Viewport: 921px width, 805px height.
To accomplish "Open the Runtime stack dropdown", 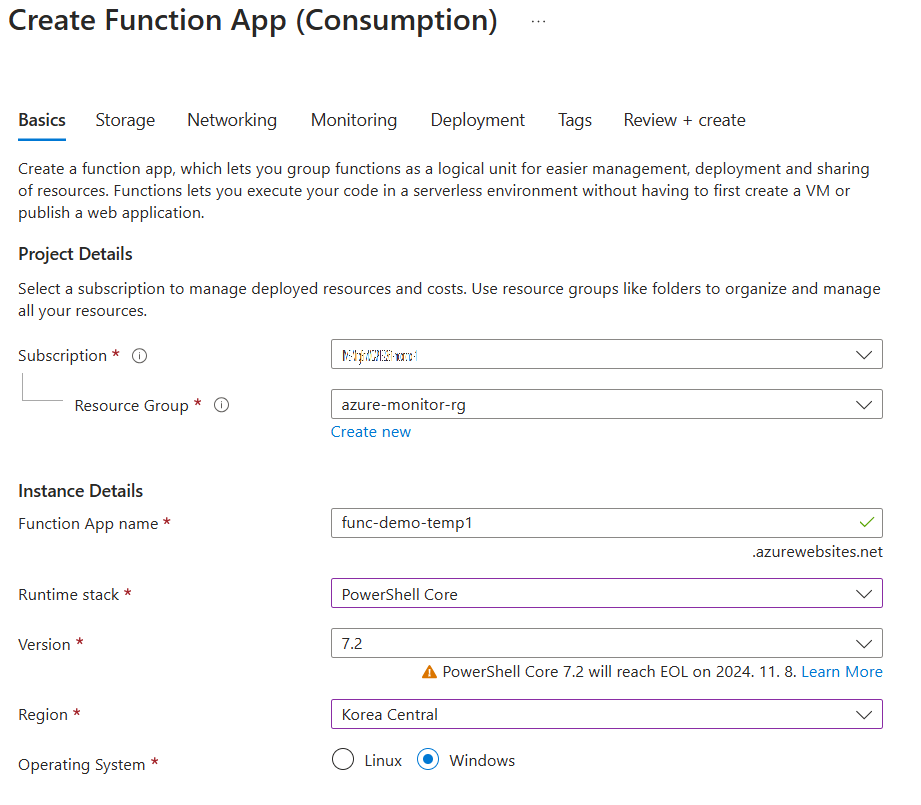I will [x=606, y=593].
